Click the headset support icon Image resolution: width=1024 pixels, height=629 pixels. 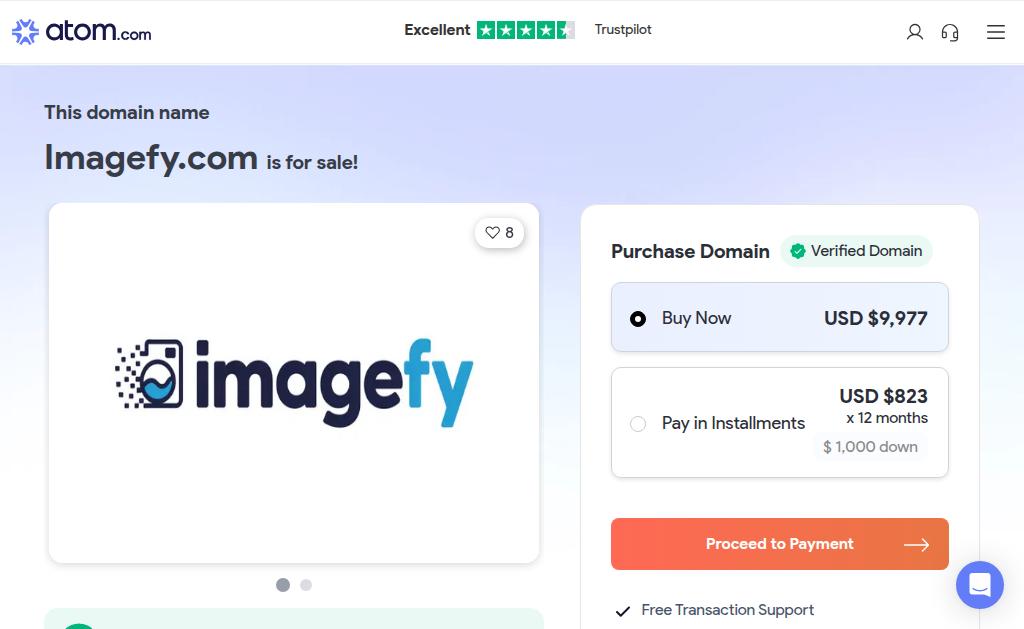(950, 32)
